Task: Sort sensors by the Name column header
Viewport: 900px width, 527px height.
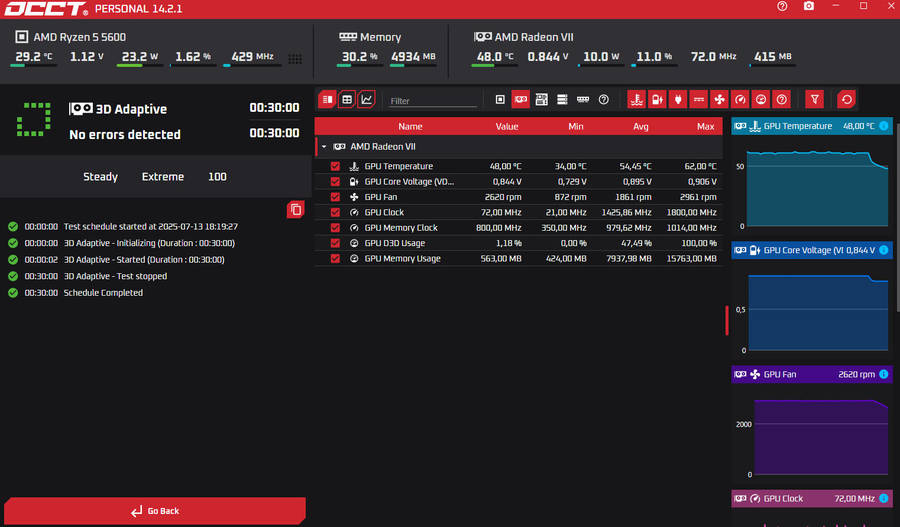Action: 410,127
